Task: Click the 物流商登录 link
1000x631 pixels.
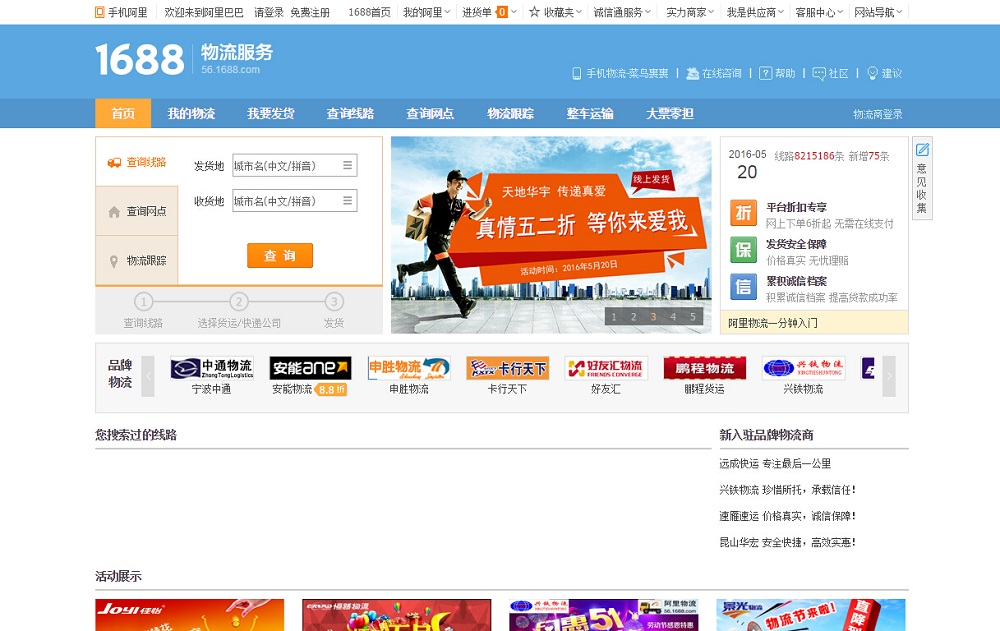Action: [878, 114]
